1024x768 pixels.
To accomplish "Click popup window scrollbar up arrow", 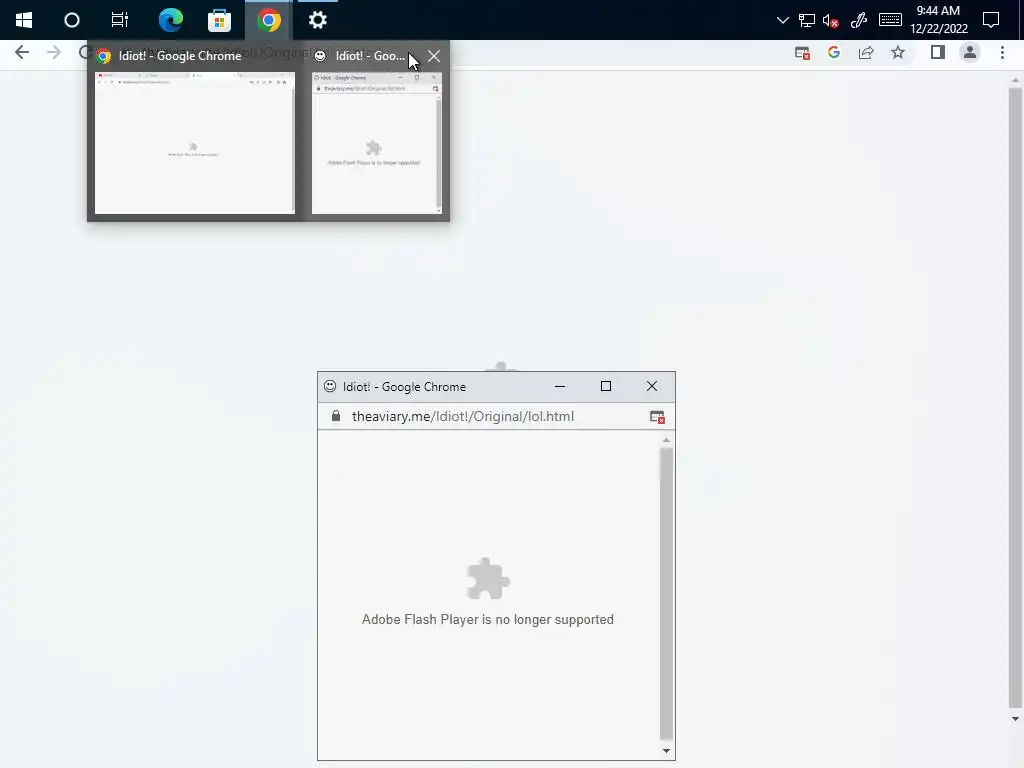I will [x=666, y=440].
